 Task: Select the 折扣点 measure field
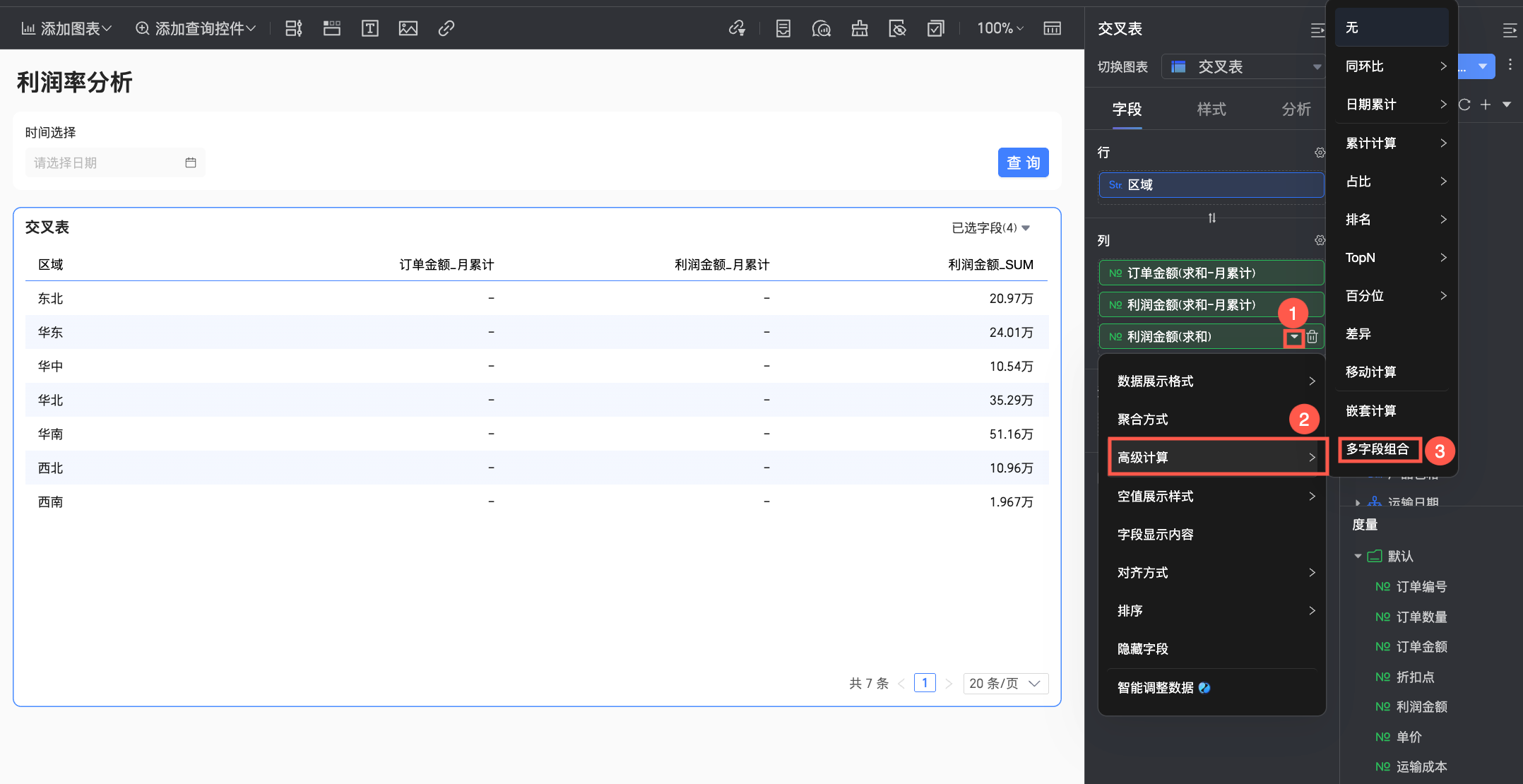(1415, 677)
